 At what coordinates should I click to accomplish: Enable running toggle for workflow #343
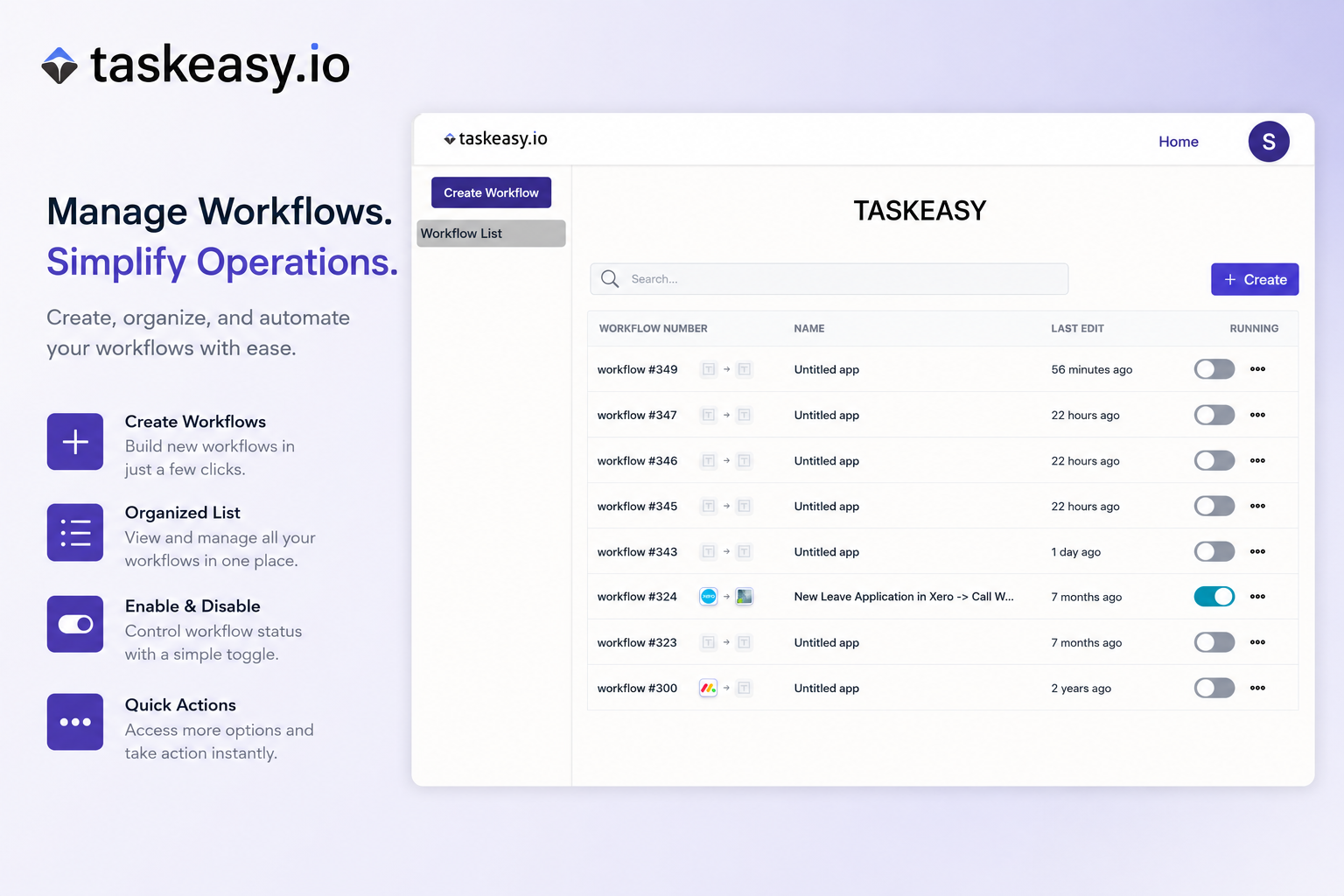1214,551
